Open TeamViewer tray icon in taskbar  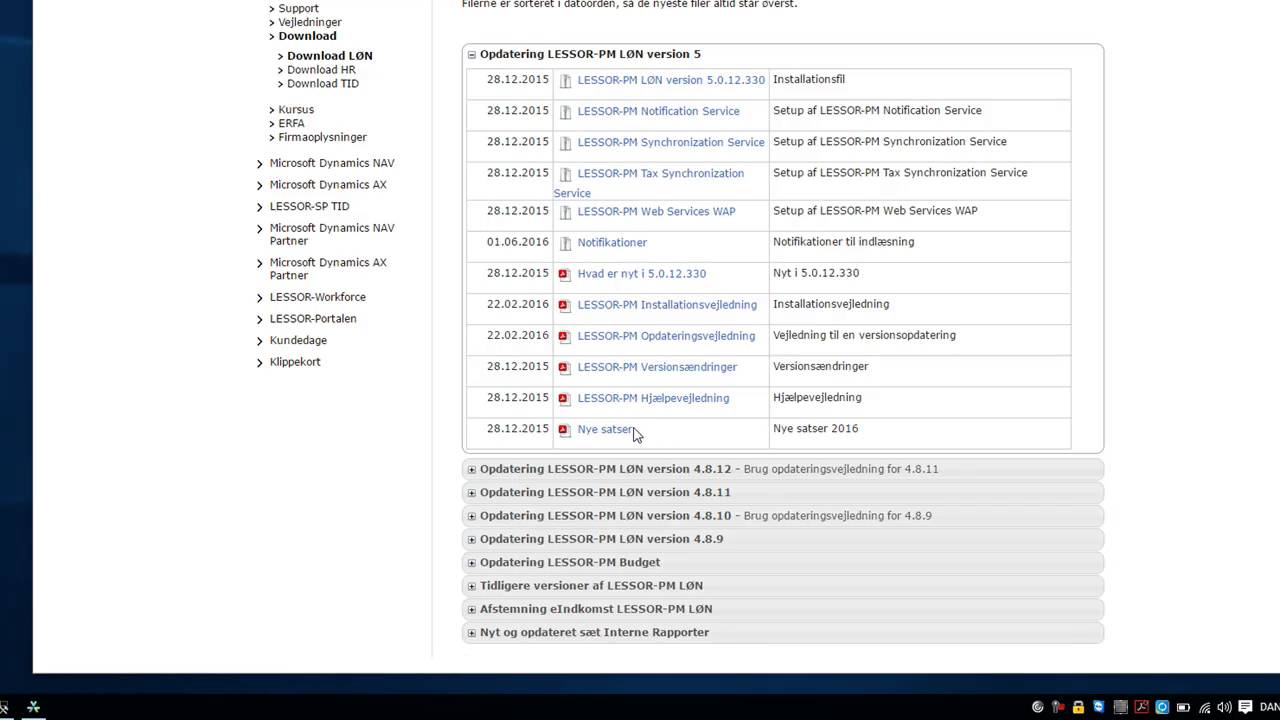tap(1099, 707)
